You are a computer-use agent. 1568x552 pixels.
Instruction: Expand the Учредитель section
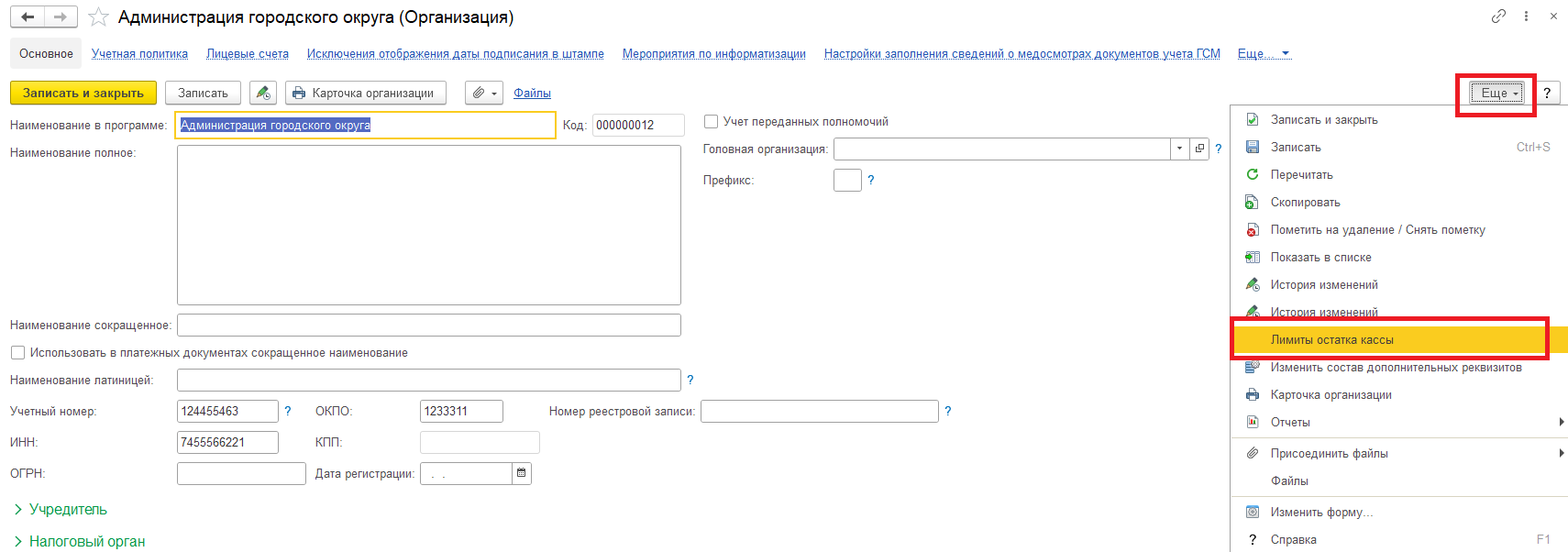61,509
